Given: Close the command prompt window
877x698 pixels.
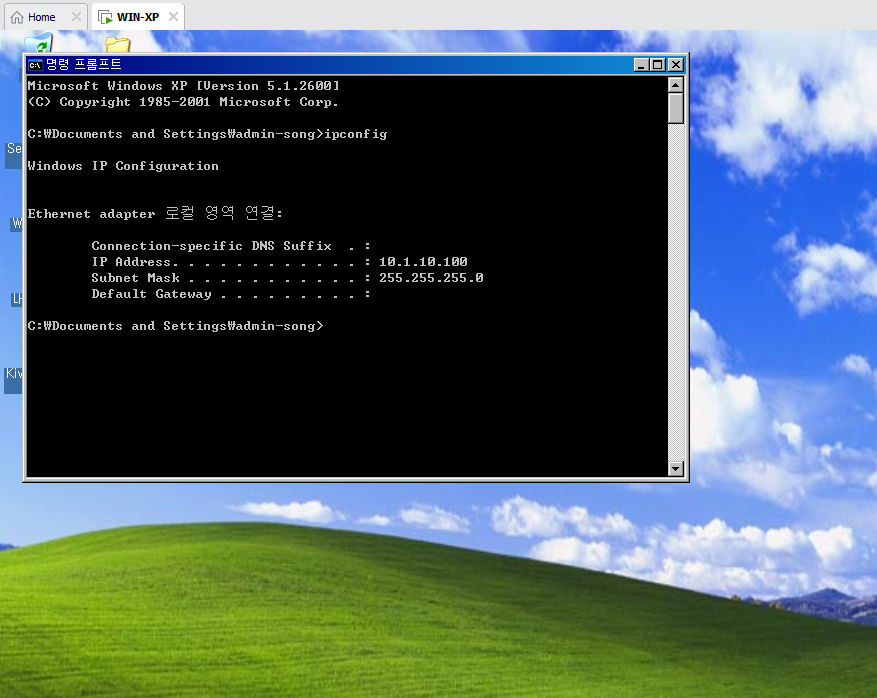Looking at the screenshot, I should [676, 65].
